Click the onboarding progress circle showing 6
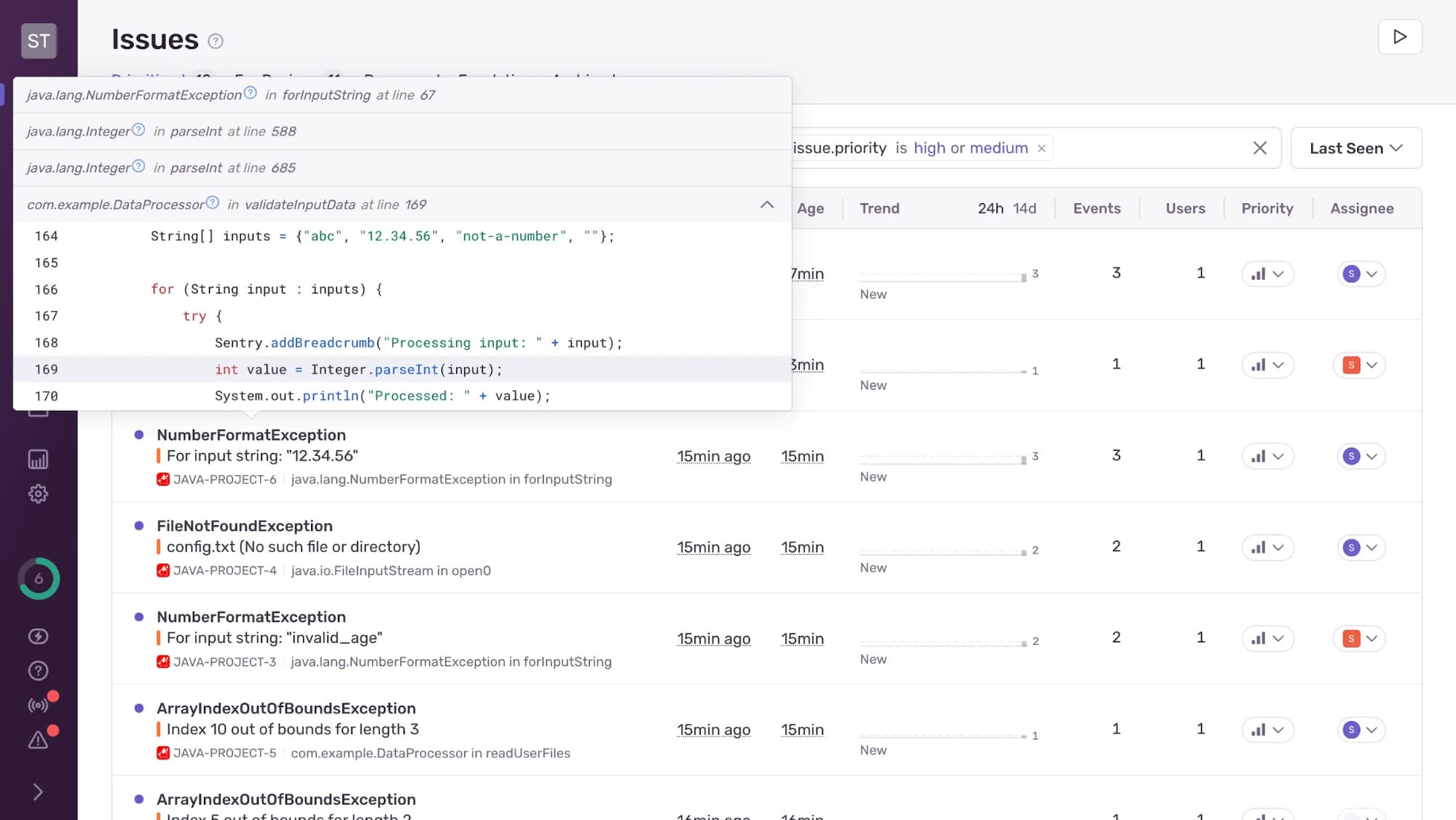1456x820 pixels. click(x=39, y=579)
